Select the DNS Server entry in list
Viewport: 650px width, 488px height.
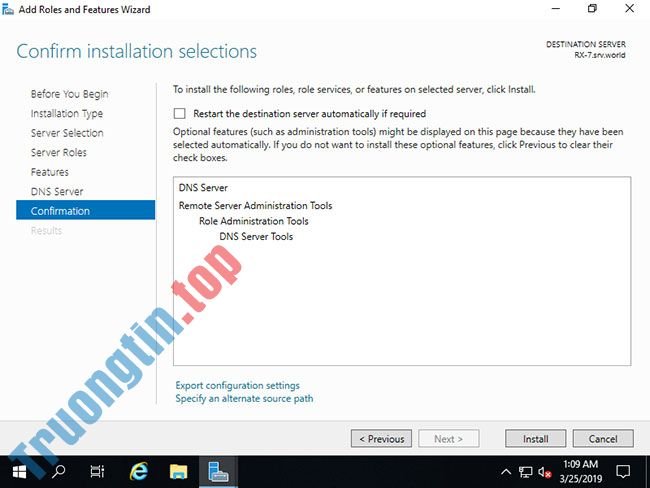pyautogui.click(x=203, y=188)
